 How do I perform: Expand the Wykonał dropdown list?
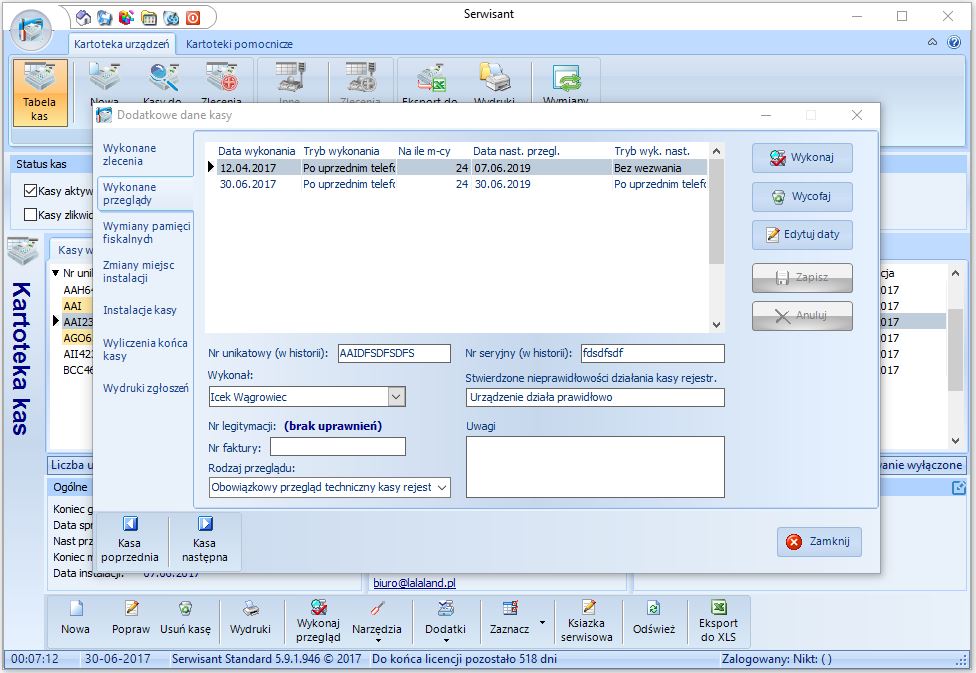point(396,397)
